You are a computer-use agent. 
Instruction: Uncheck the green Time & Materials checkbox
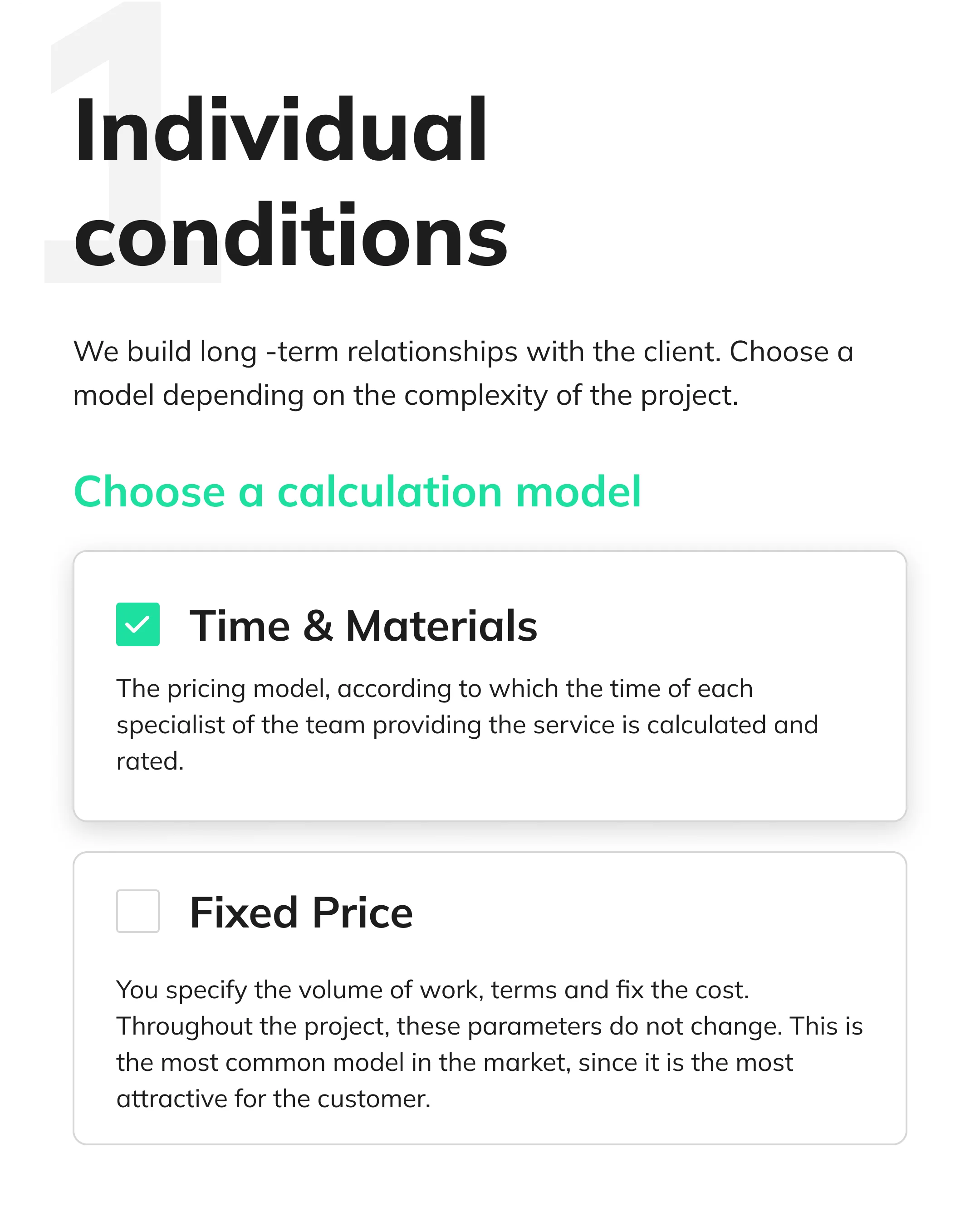[x=138, y=624]
